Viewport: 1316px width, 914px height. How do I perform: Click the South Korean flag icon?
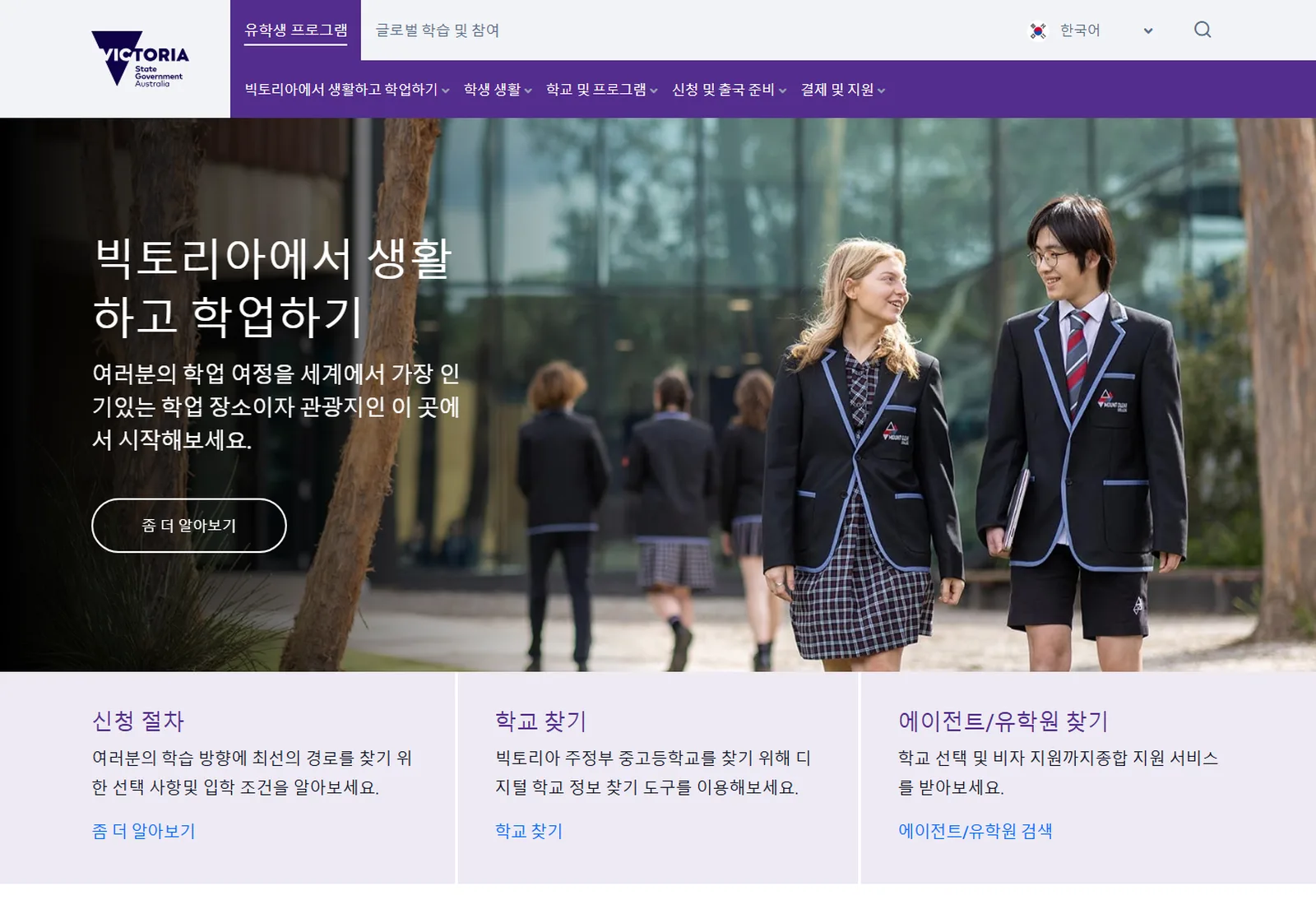pyautogui.click(x=1038, y=30)
